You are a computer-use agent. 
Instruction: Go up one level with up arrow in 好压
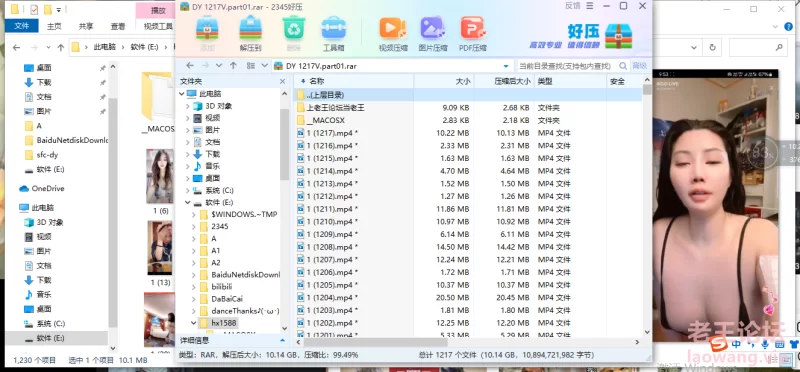[x=233, y=66]
